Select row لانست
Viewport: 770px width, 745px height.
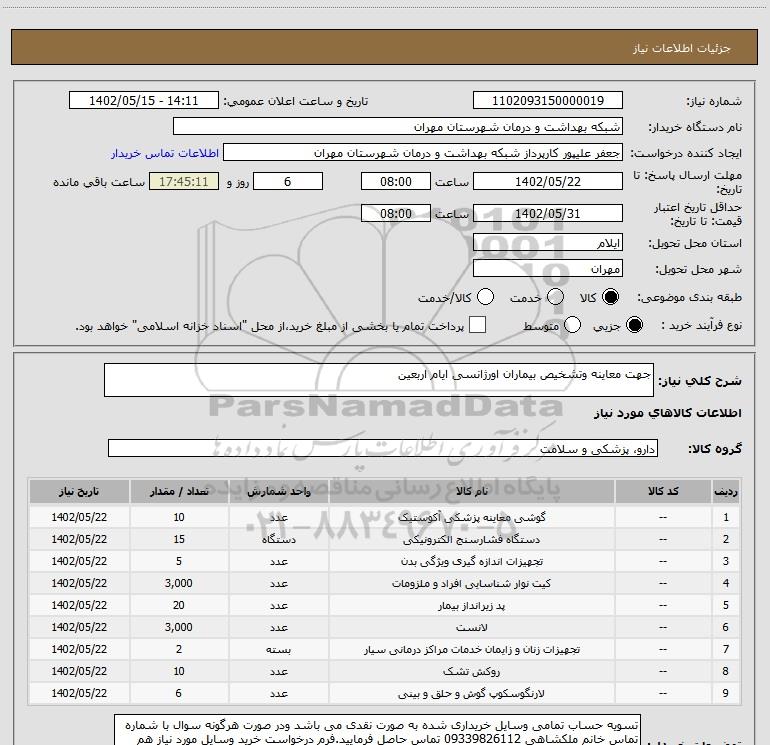tap(385, 627)
